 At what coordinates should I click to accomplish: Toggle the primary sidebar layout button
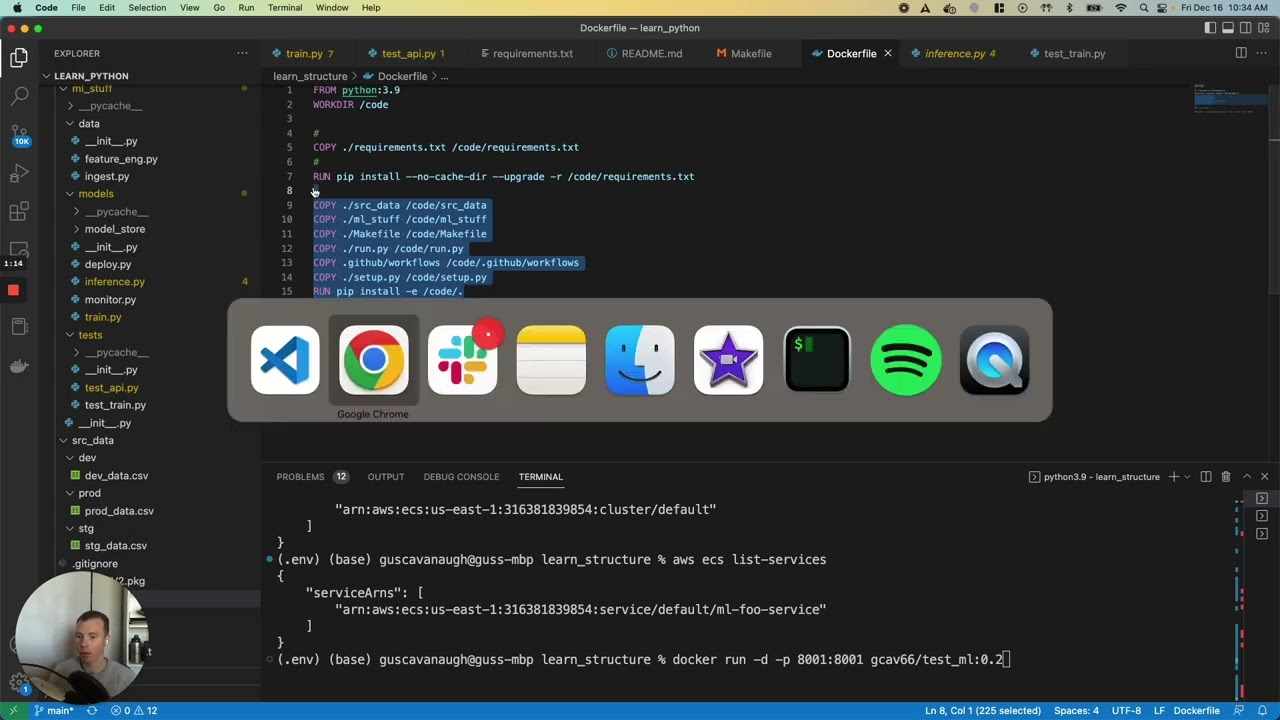[1211, 28]
